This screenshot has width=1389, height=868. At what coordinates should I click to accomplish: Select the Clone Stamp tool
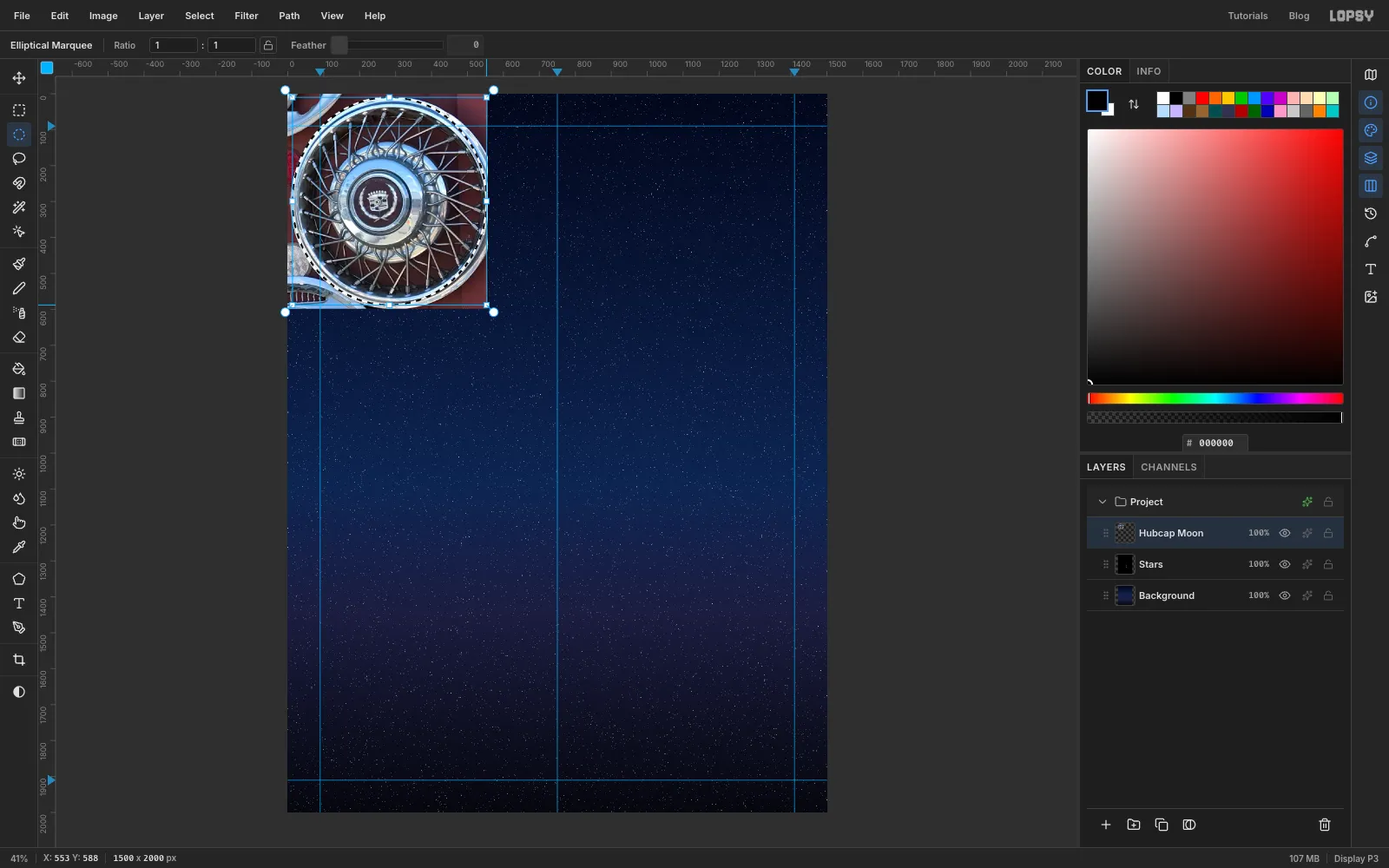[19, 418]
